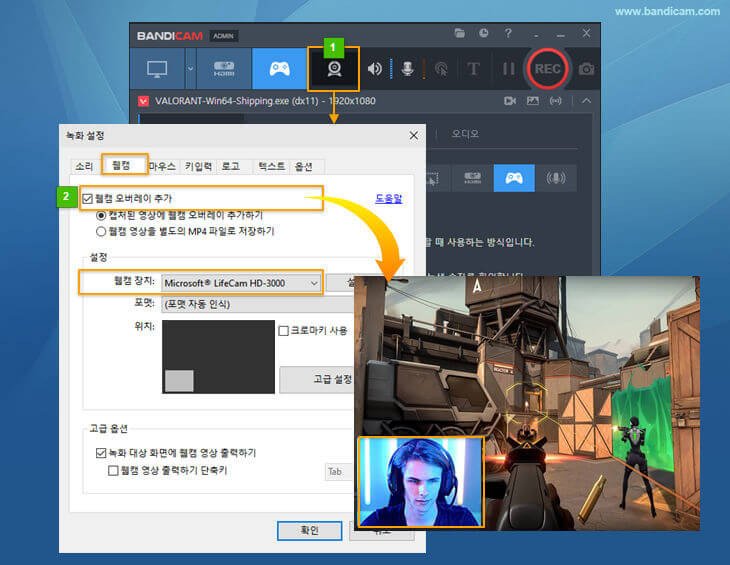Confirm with 확인 button
Viewport: 730px width, 565px height.
click(x=310, y=531)
